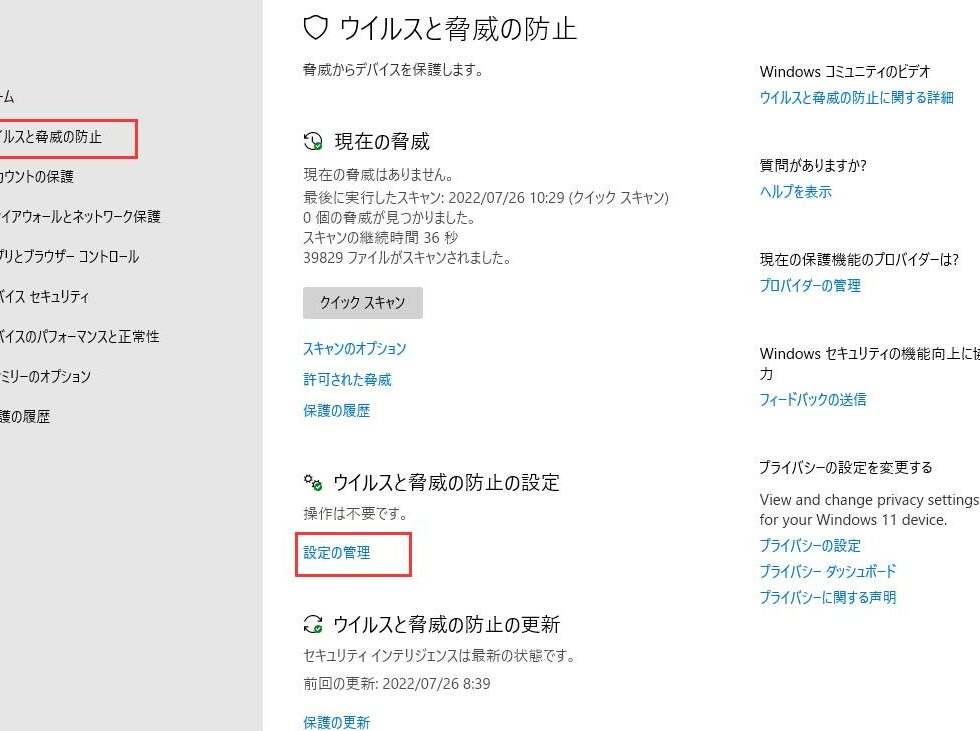Open the 保護の更新 link
Viewport: 980px width, 731px height.
pos(336,722)
